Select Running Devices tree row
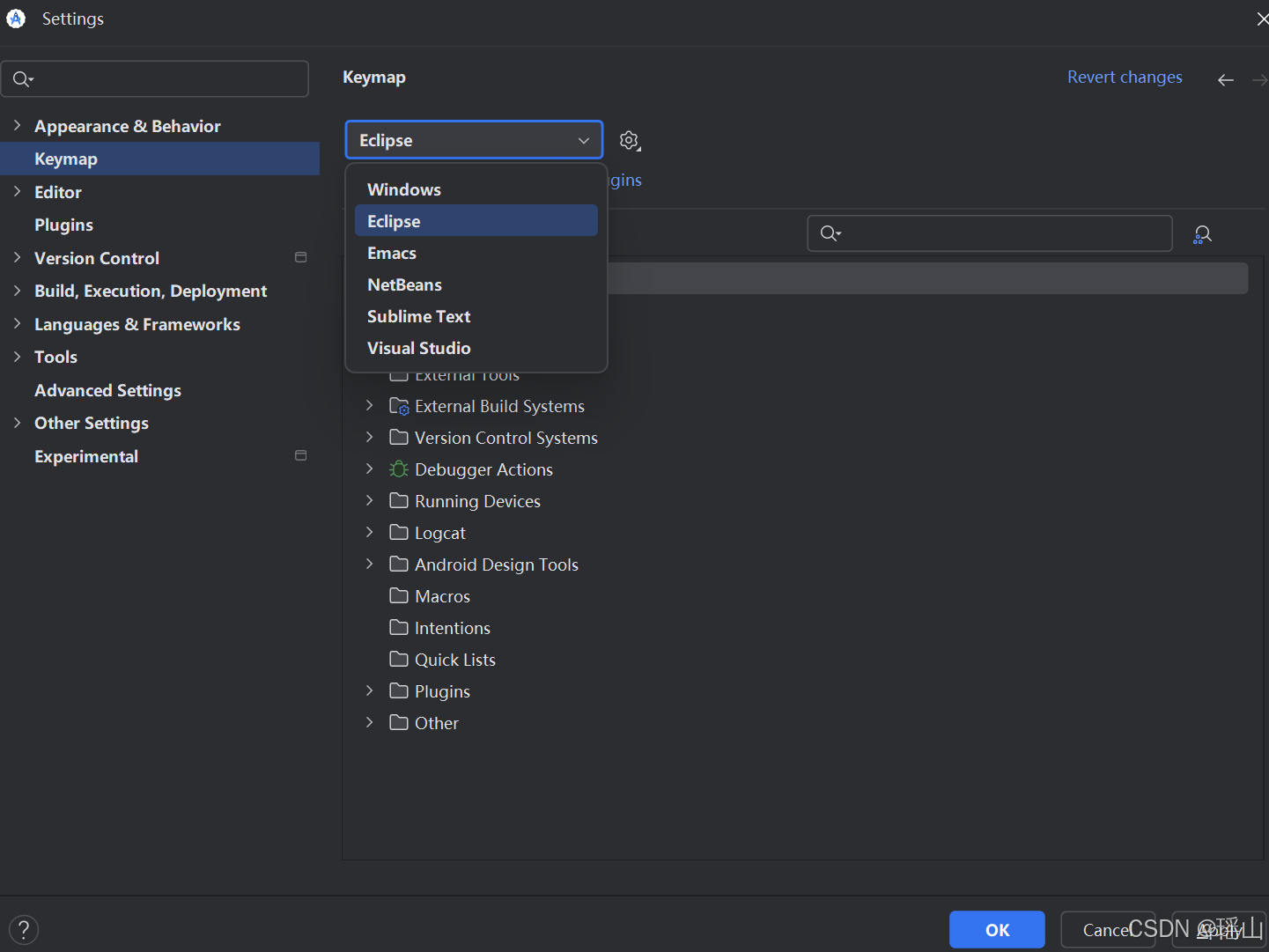The image size is (1269, 952). pos(795,501)
